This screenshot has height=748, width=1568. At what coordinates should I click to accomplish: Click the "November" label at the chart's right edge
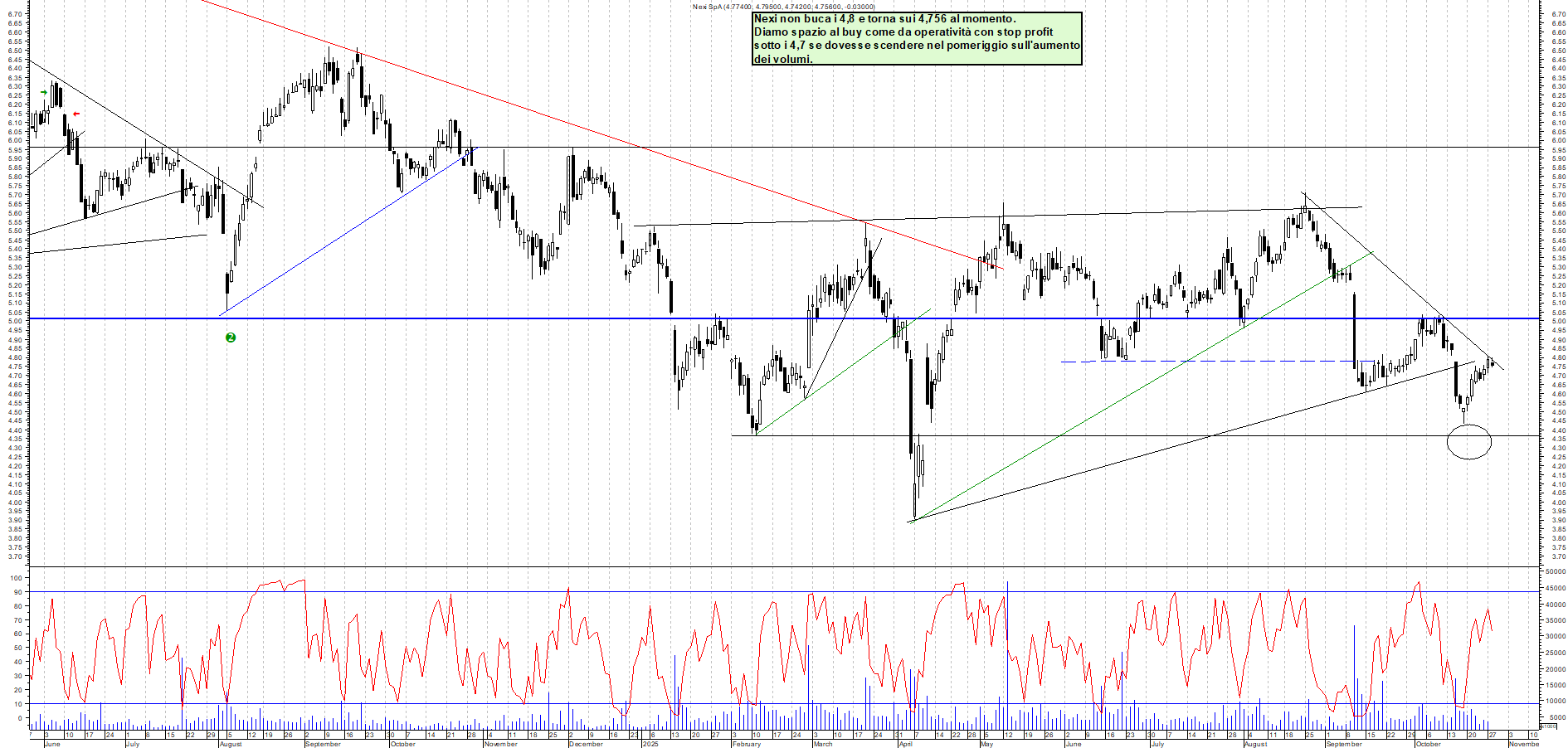(1527, 743)
